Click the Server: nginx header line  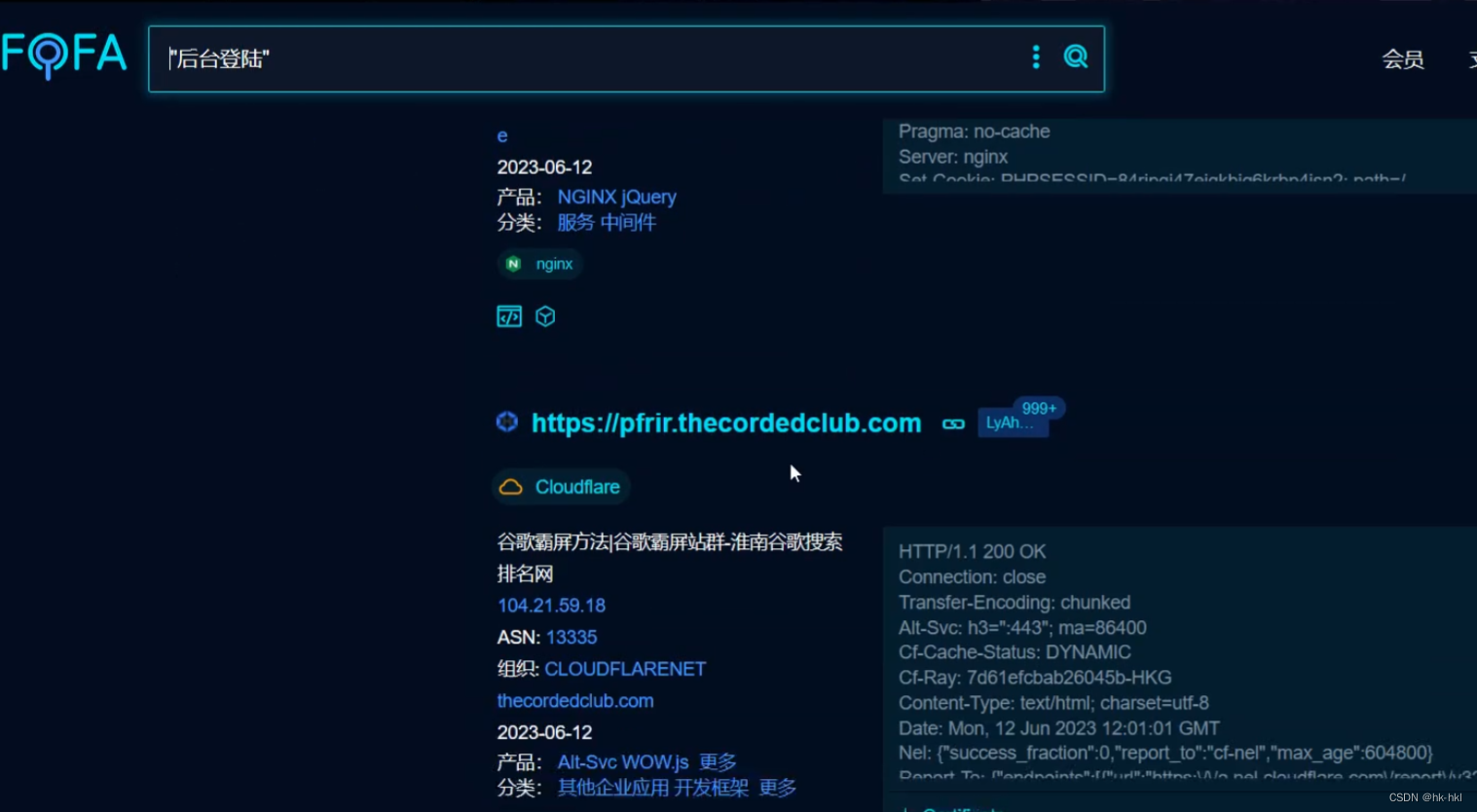pos(953,157)
